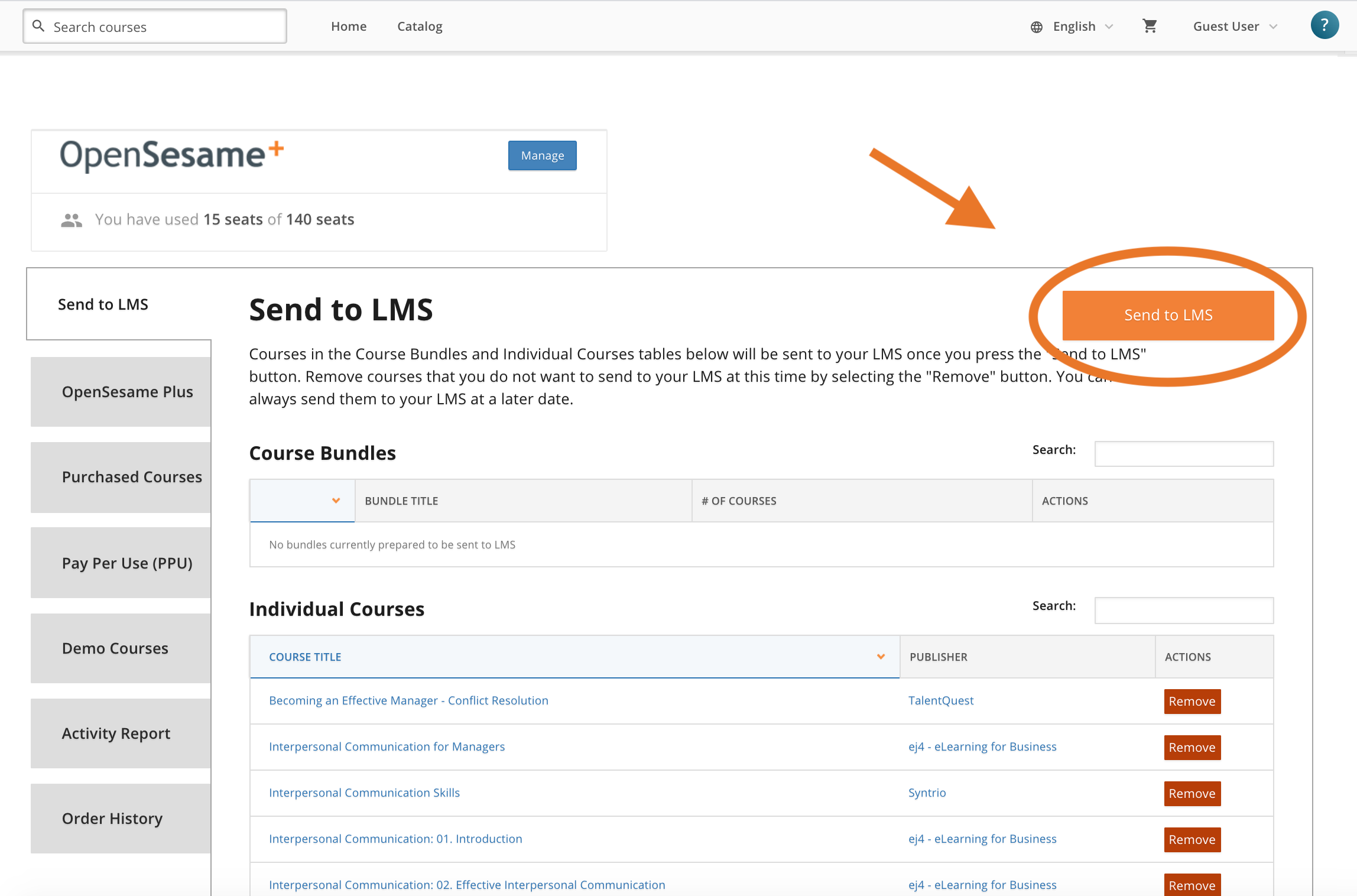Open the TalentQuest publisher link
Image resolution: width=1357 pixels, height=896 pixels.
[940, 700]
